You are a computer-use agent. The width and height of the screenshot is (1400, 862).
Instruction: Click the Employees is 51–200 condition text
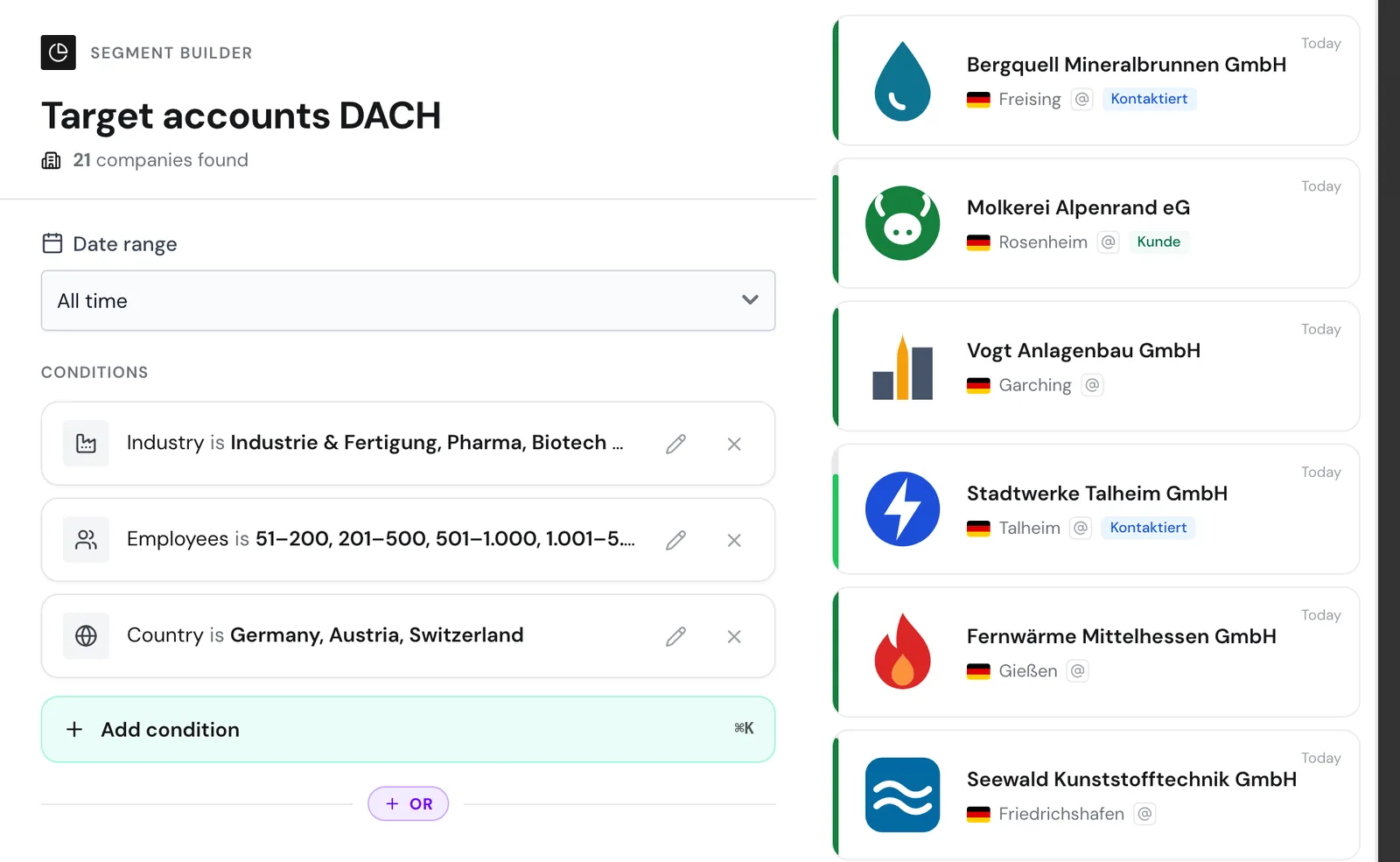[381, 539]
